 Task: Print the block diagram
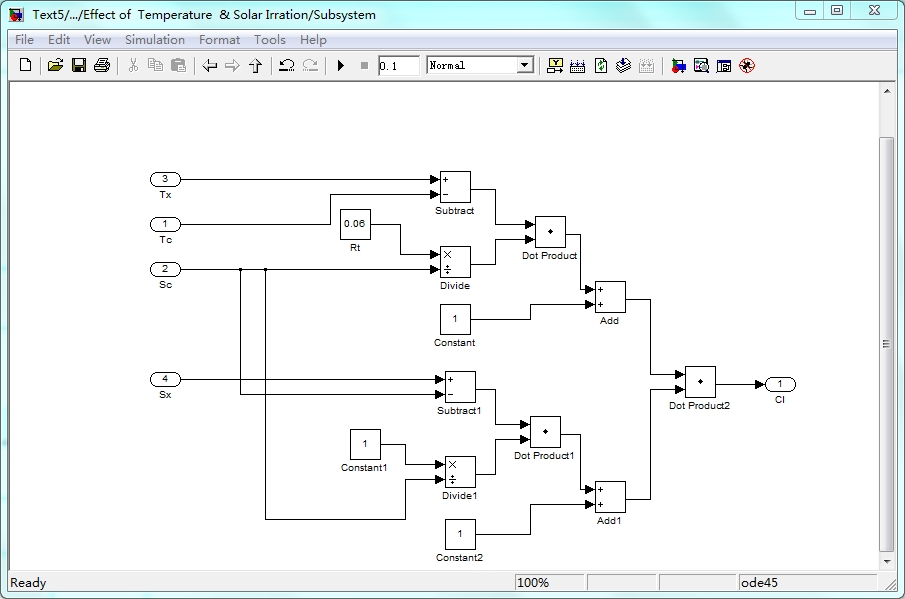click(x=104, y=65)
